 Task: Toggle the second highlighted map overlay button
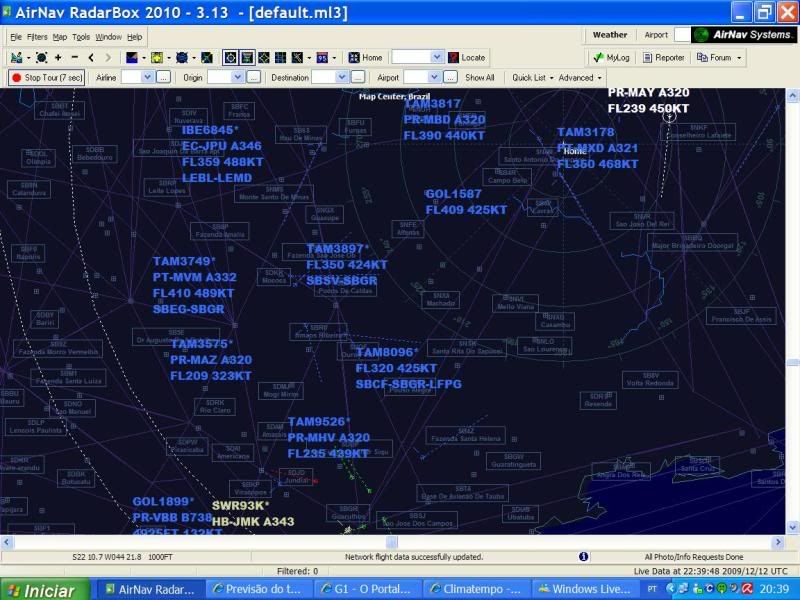point(247,58)
